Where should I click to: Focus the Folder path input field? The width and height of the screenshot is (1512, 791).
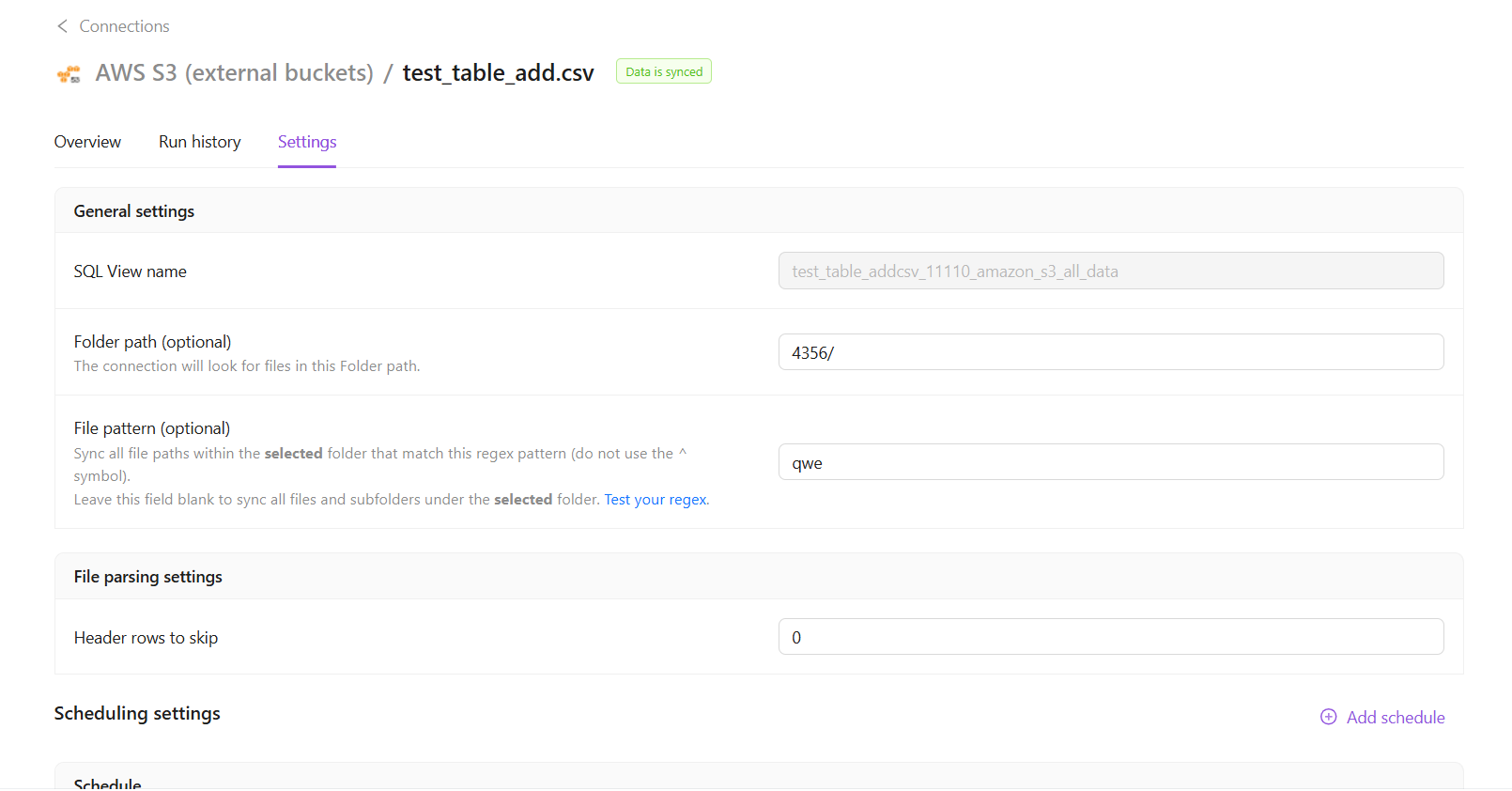coord(1110,352)
